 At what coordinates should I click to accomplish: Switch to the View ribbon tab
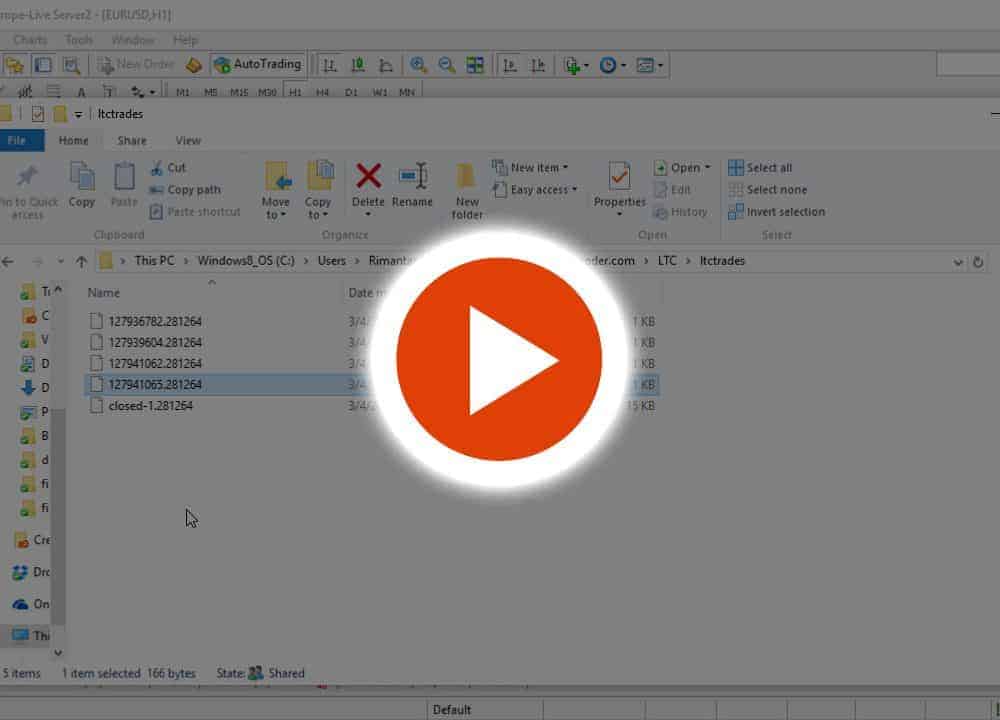click(188, 140)
